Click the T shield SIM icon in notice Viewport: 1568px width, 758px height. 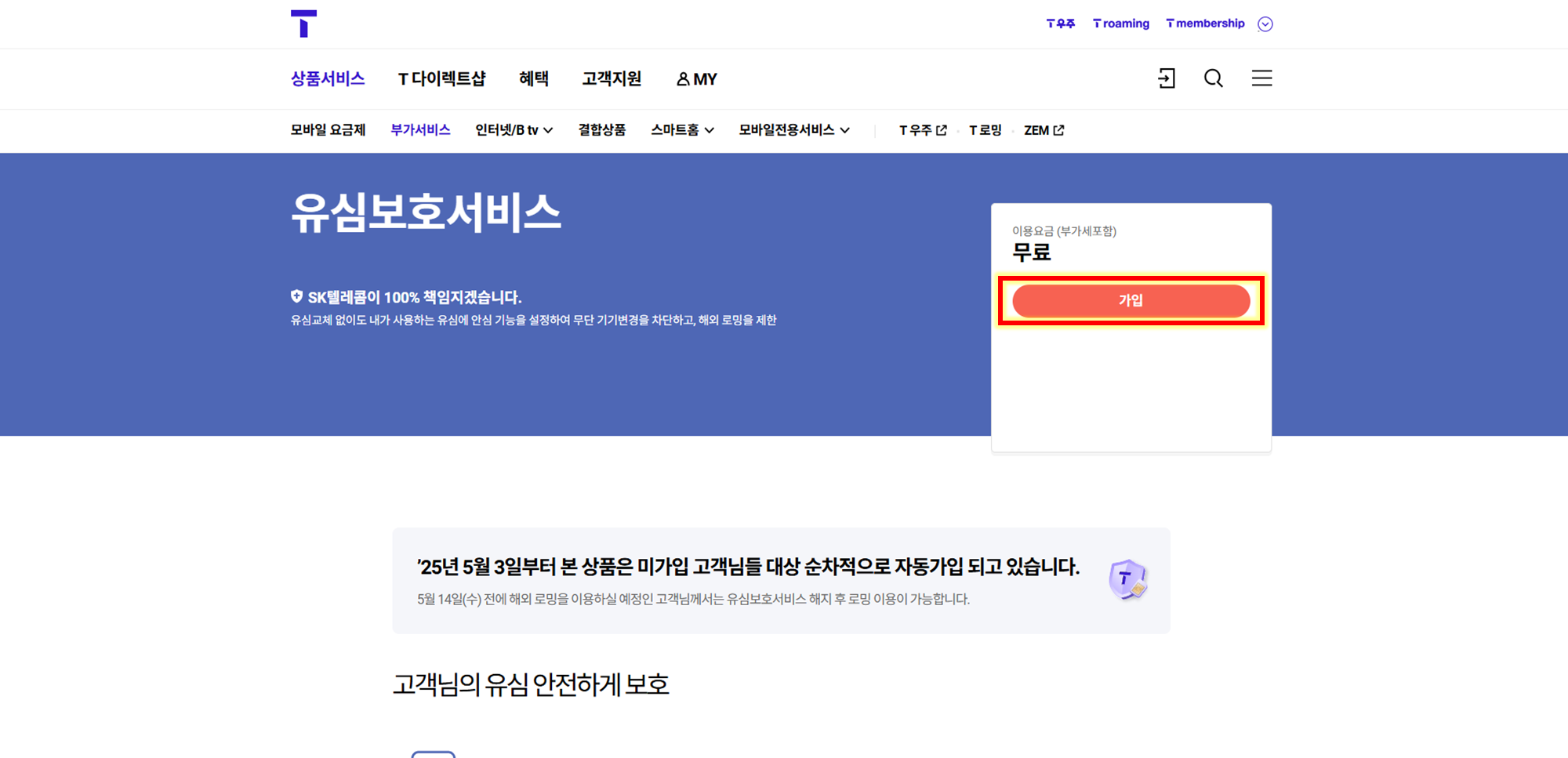[1128, 580]
